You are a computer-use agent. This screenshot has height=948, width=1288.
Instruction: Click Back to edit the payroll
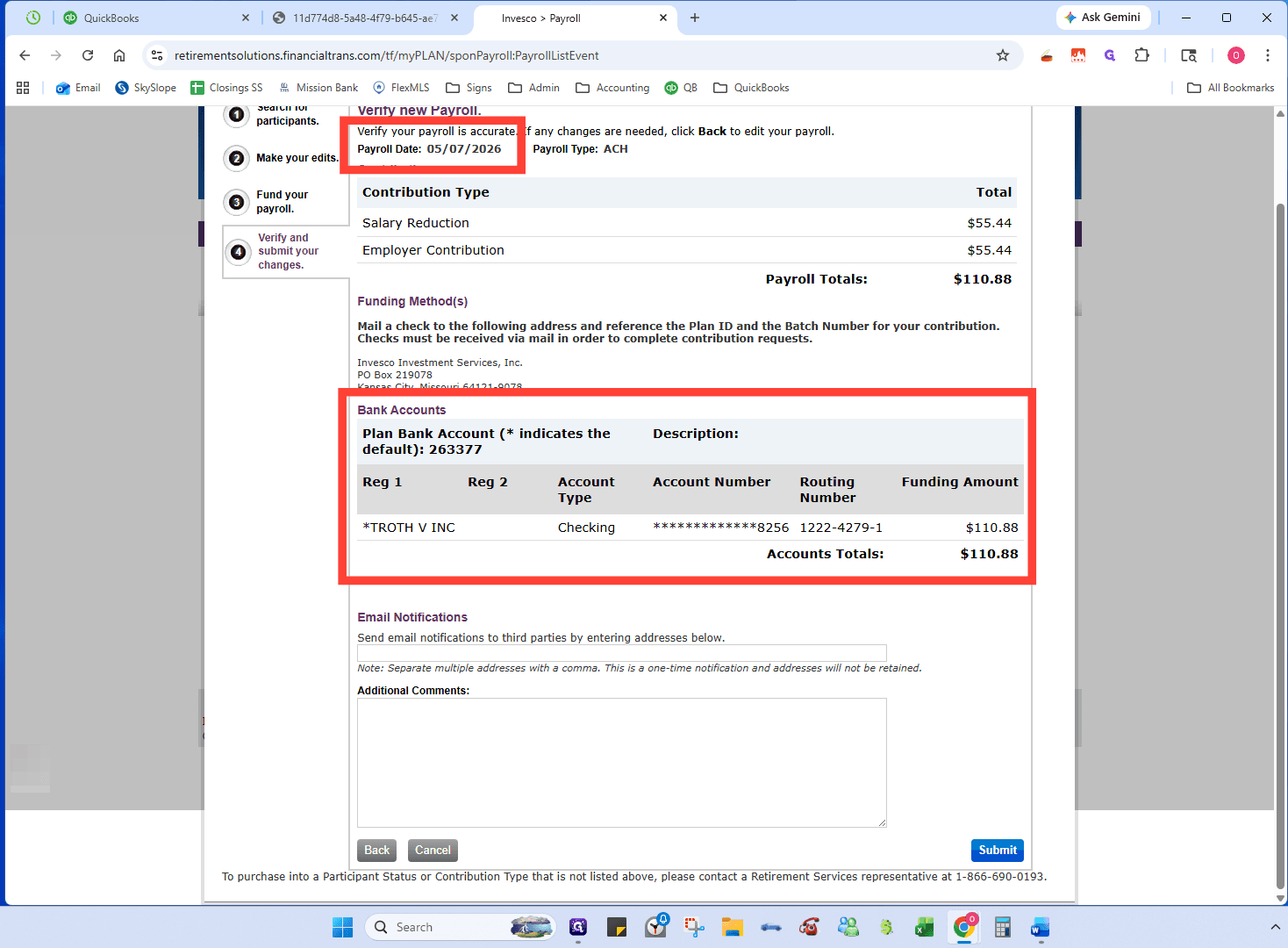(x=376, y=850)
